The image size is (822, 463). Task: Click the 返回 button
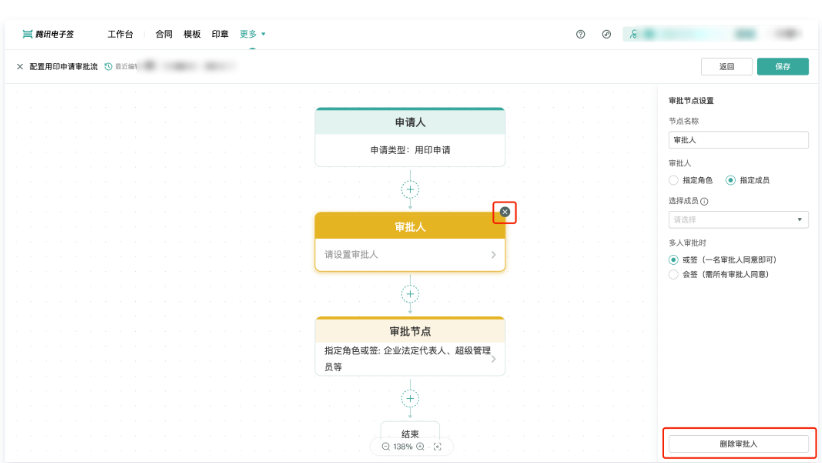coord(727,67)
